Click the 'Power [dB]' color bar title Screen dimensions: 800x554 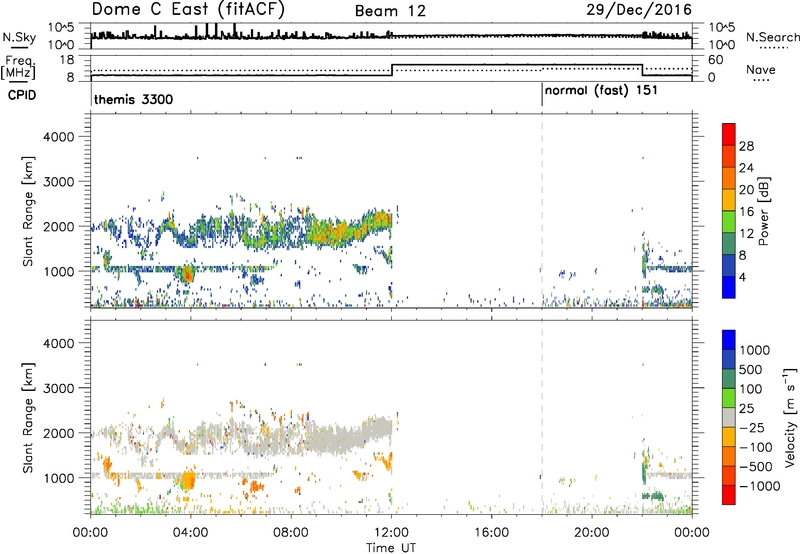coord(764,211)
